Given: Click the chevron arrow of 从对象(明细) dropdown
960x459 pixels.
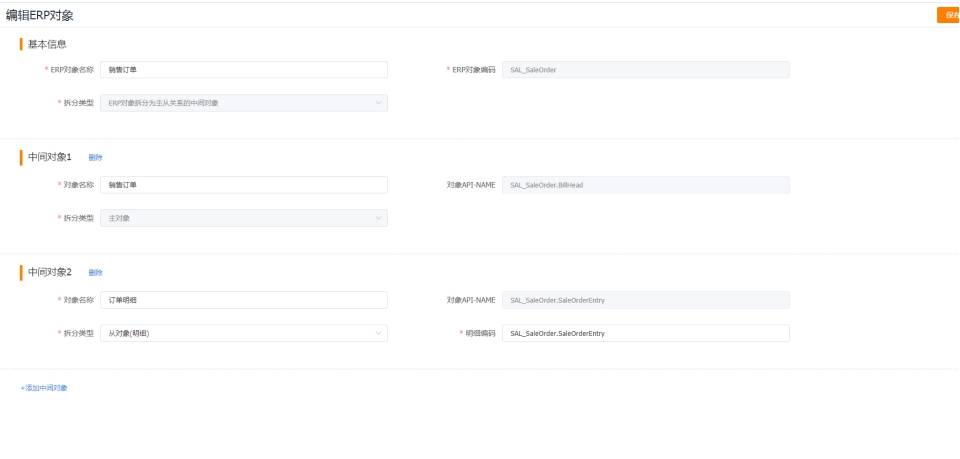Looking at the screenshot, I should 378,333.
